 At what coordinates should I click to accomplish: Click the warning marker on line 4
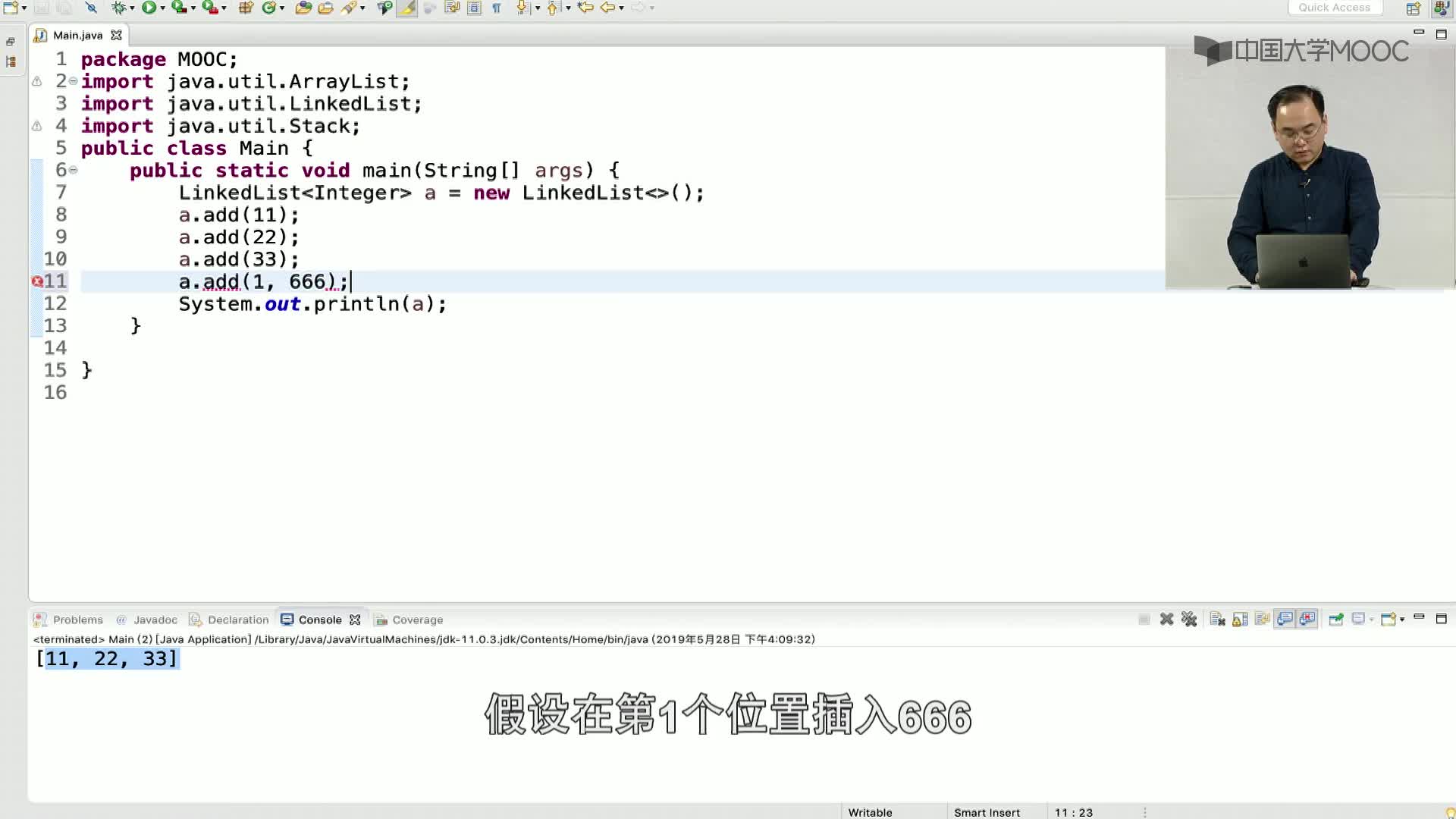(36, 126)
